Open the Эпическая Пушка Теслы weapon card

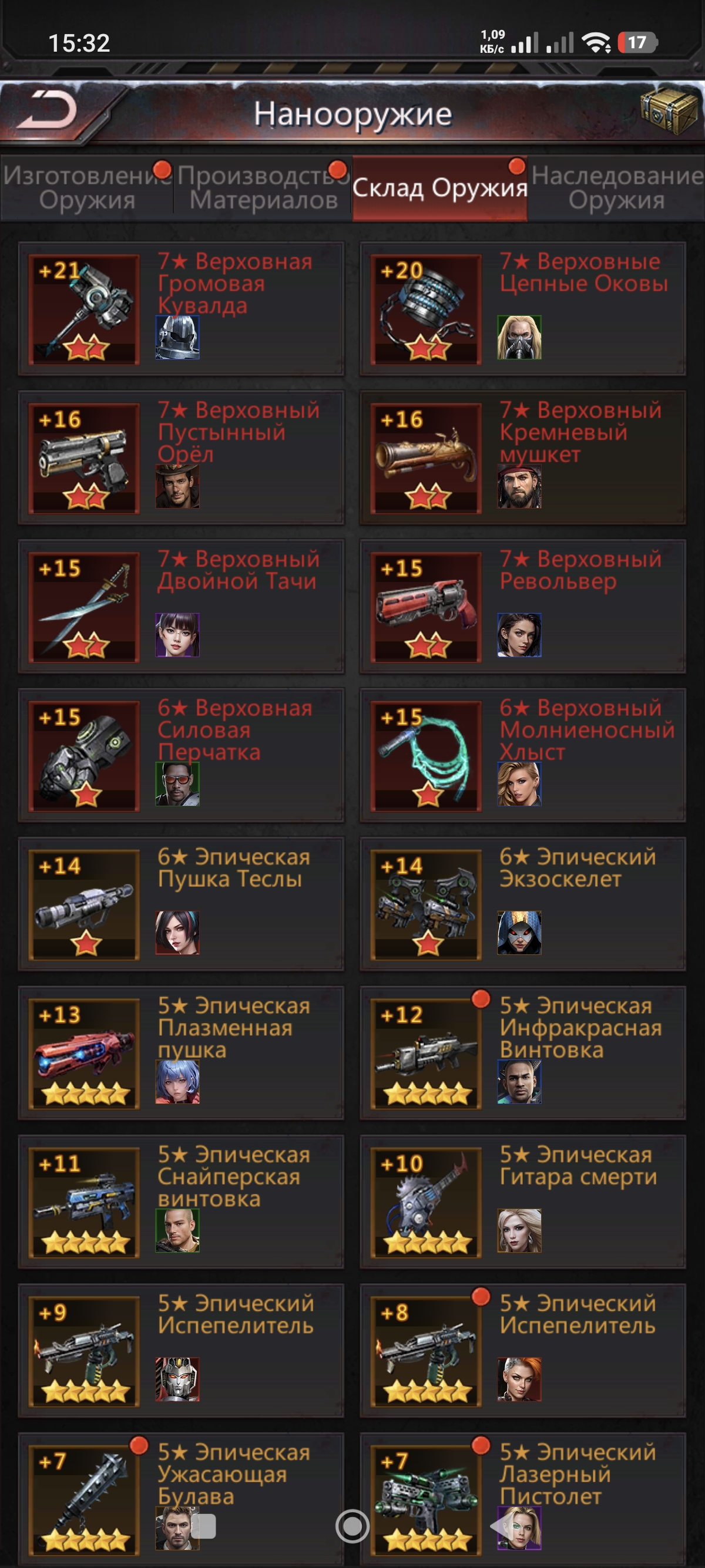pyautogui.click(x=182, y=904)
